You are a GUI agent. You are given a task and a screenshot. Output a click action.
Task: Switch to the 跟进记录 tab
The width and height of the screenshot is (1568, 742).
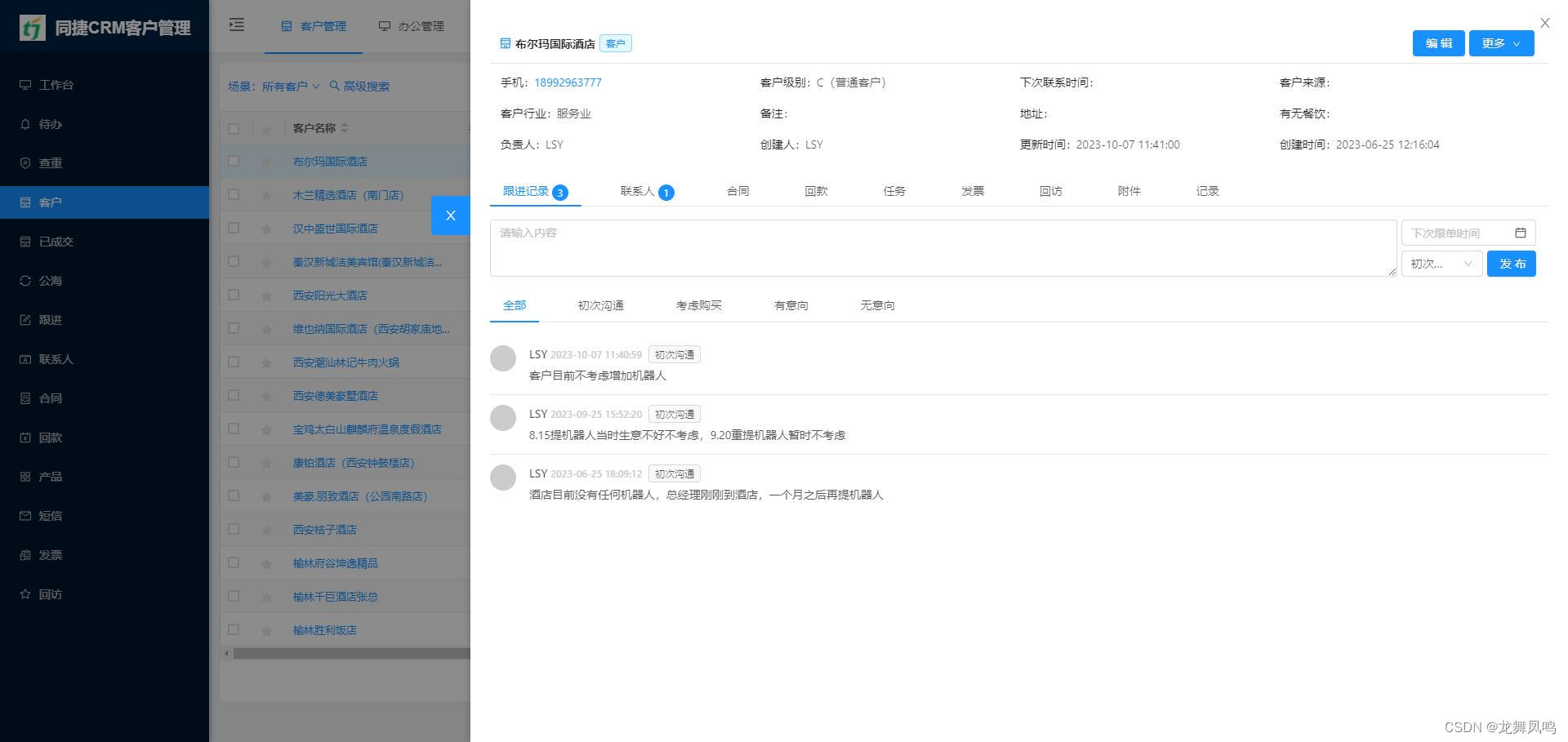(x=535, y=191)
